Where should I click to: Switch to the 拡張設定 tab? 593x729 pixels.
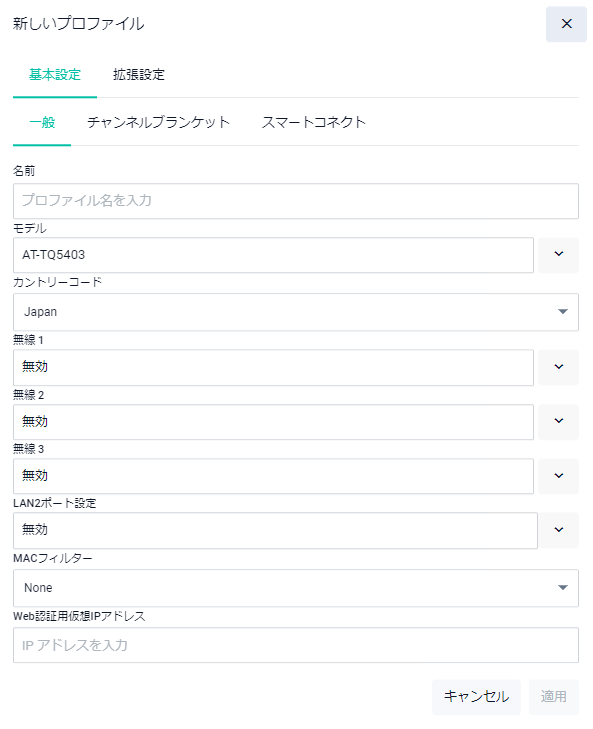(x=139, y=75)
